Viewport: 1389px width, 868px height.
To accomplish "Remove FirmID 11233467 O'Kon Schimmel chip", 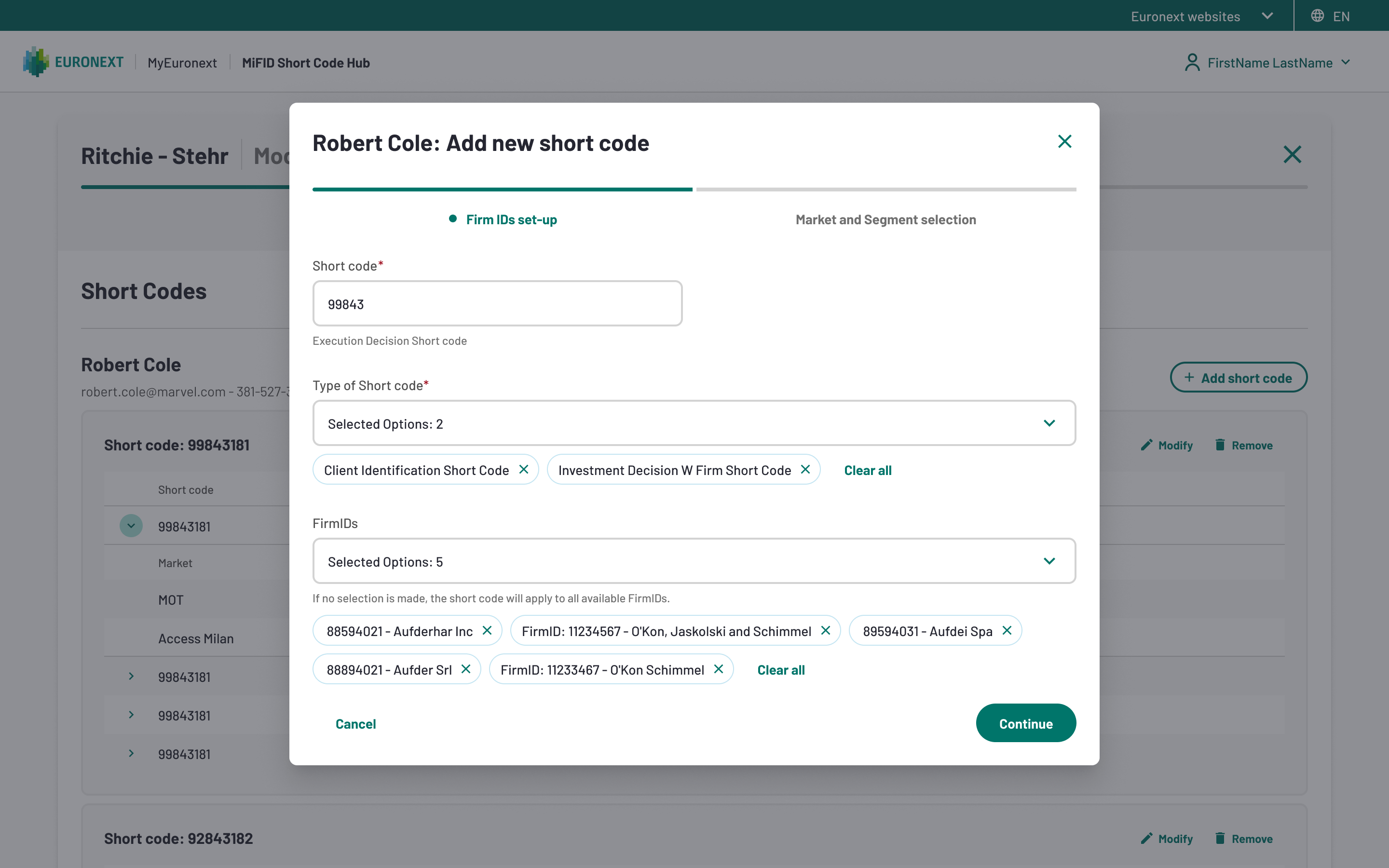I will [x=718, y=669].
